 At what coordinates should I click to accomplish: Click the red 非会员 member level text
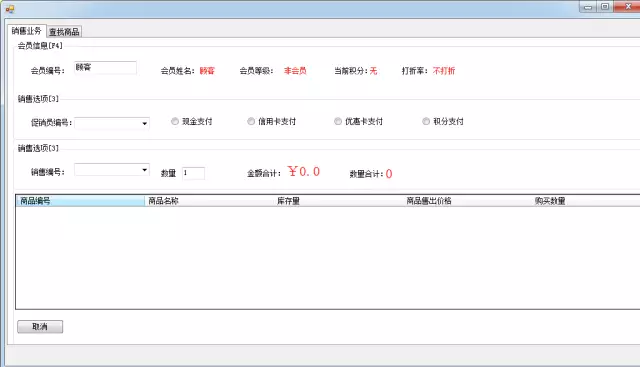coord(295,71)
